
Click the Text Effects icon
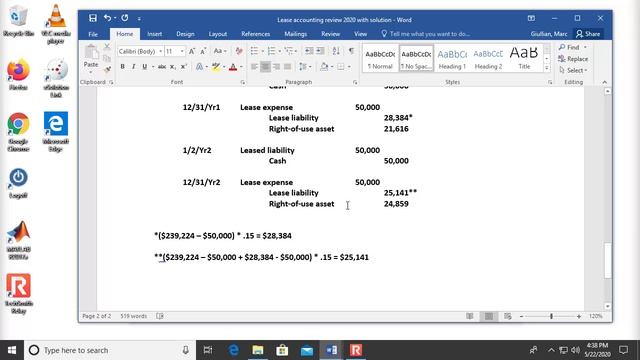pos(199,67)
